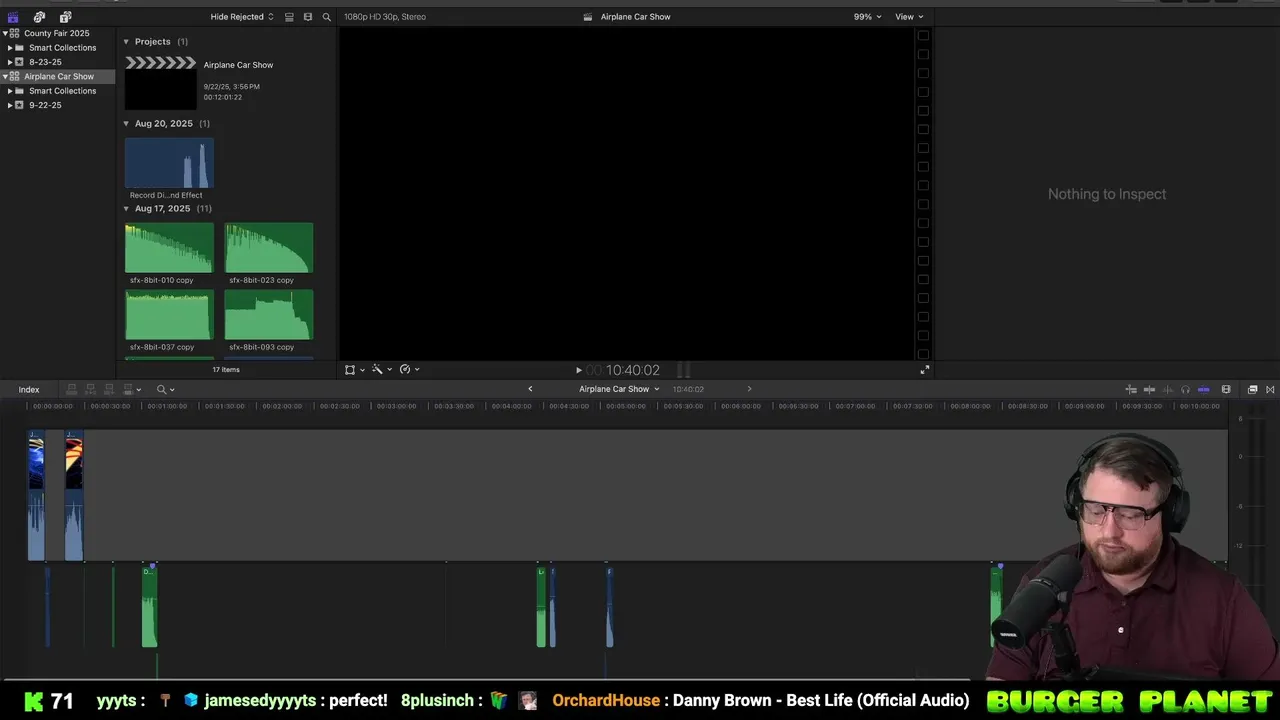Open the viewer View options menu

[909, 17]
